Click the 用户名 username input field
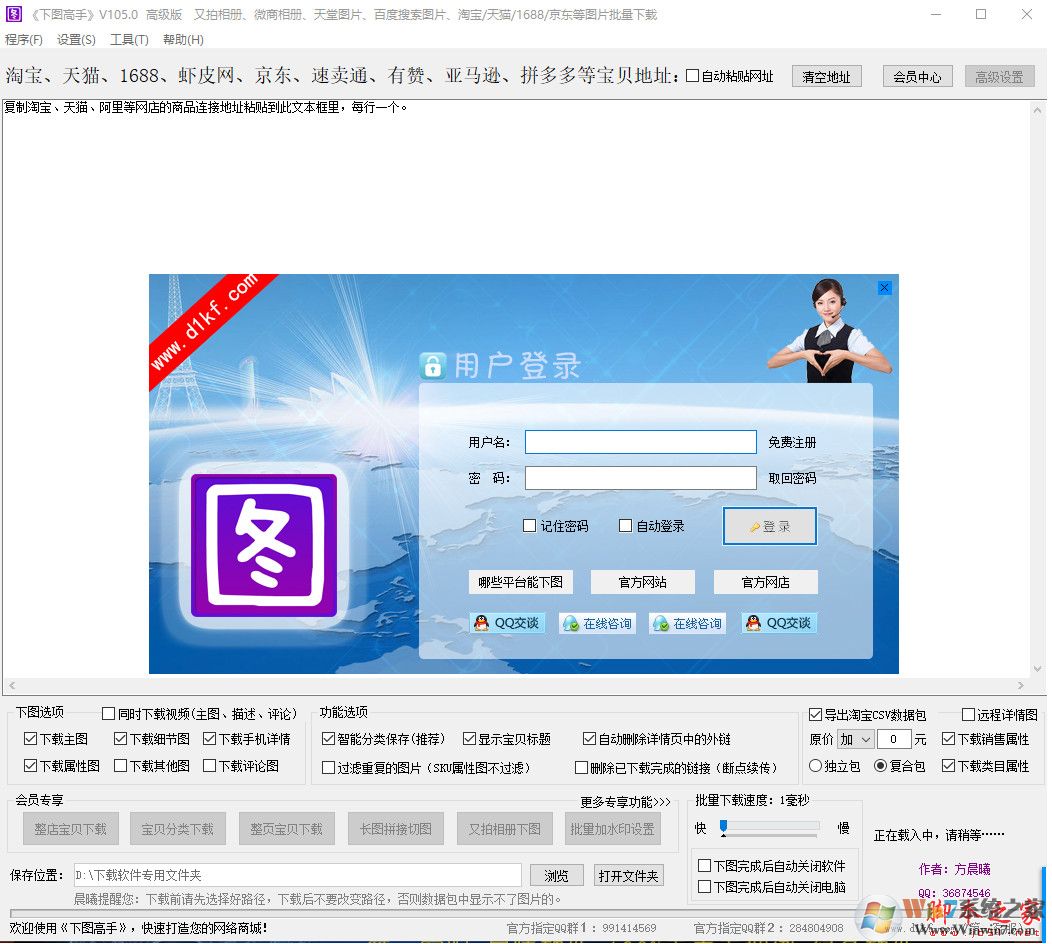This screenshot has width=1052, height=944. [x=641, y=441]
